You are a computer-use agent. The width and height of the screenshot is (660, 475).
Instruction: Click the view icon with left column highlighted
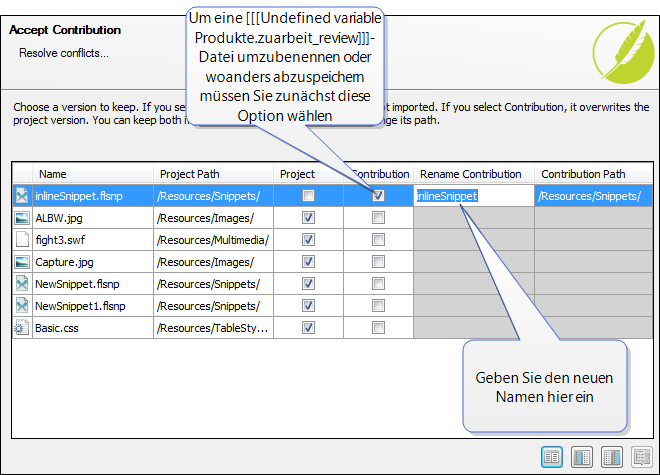[582, 456]
